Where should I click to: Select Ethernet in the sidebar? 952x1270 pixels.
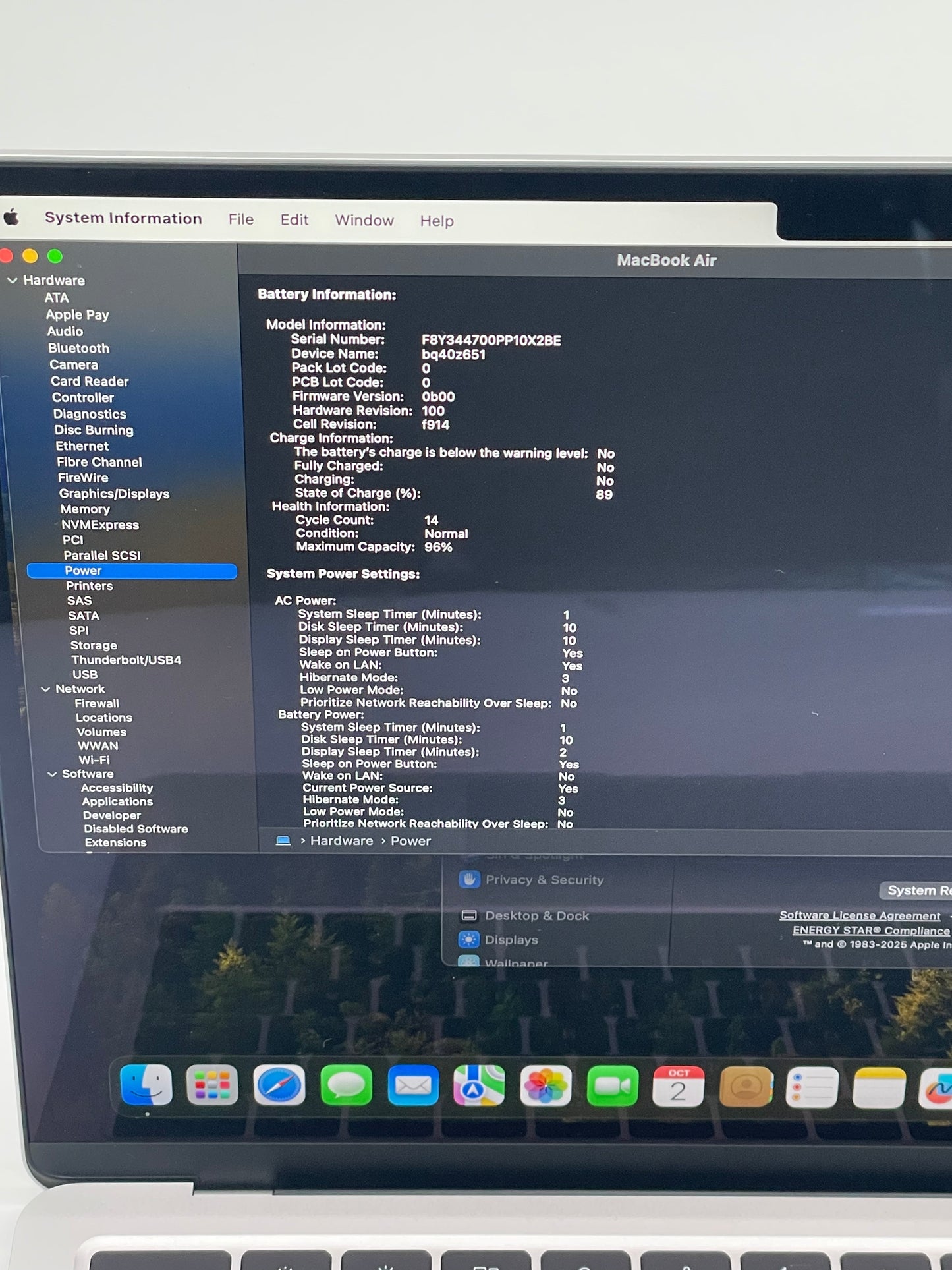pos(82,446)
